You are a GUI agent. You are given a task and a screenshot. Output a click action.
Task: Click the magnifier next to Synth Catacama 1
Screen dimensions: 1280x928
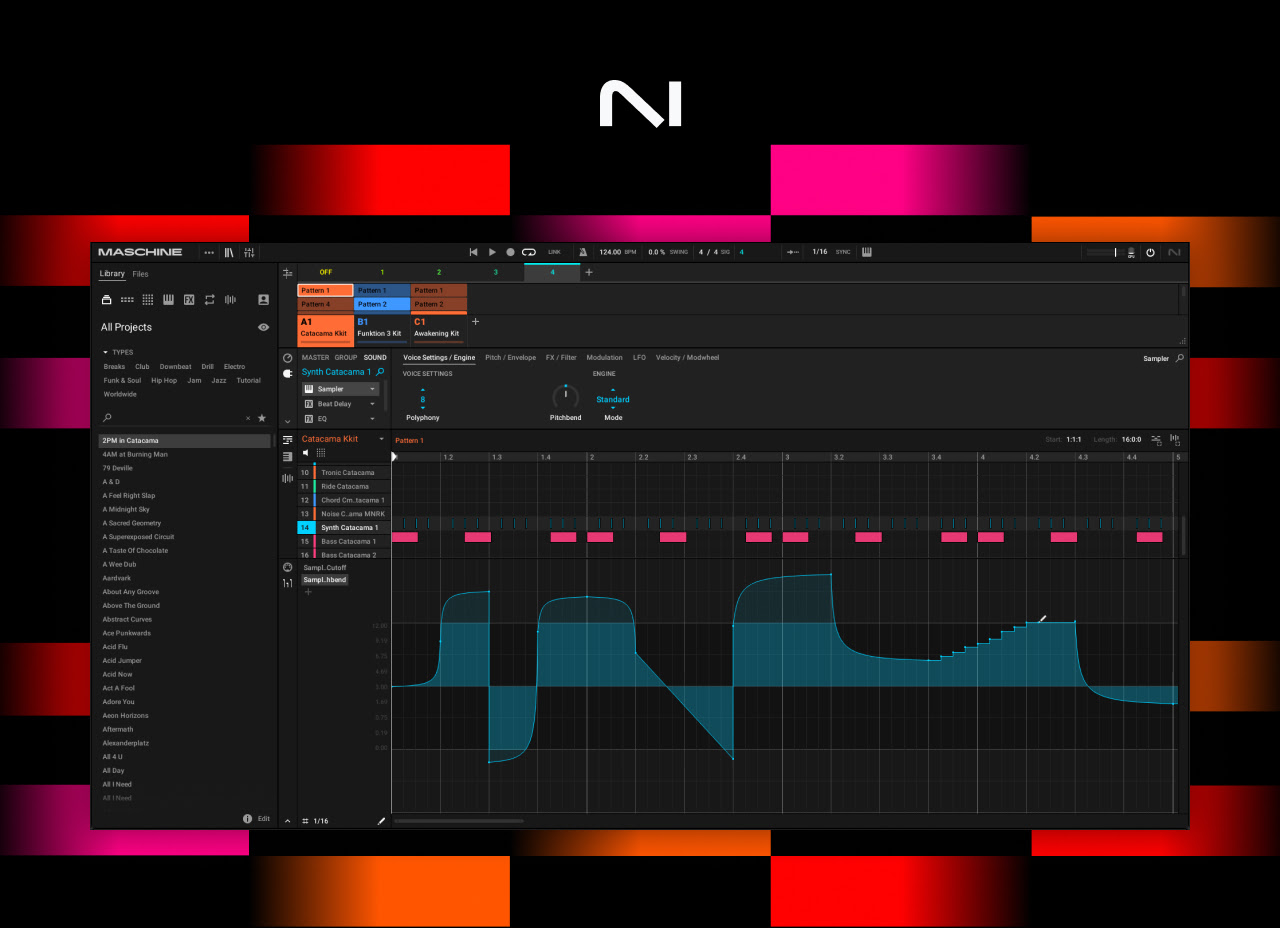coord(380,372)
